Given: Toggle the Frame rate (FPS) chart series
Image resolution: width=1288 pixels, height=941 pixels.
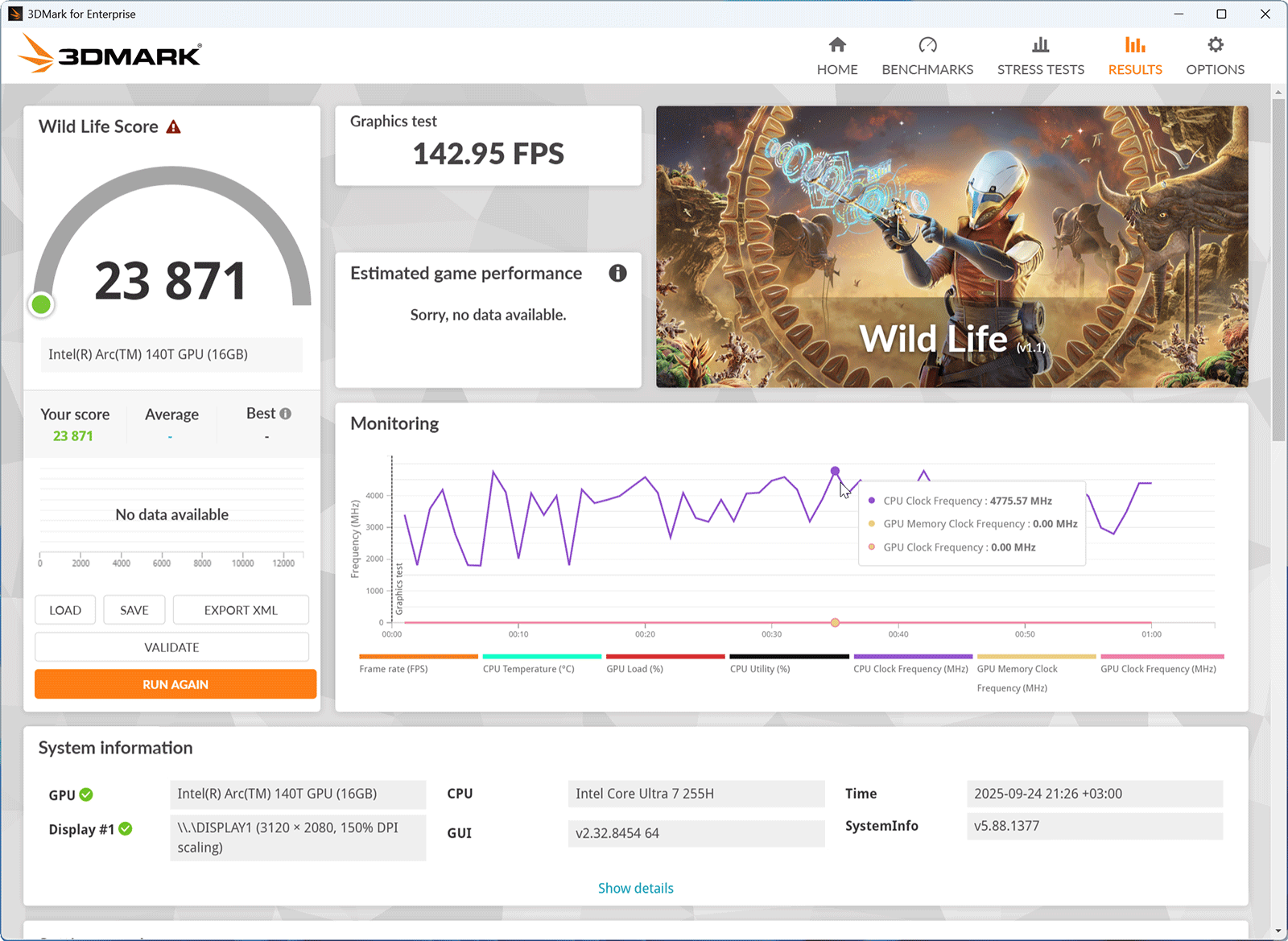Looking at the screenshot, I should 418,663.
